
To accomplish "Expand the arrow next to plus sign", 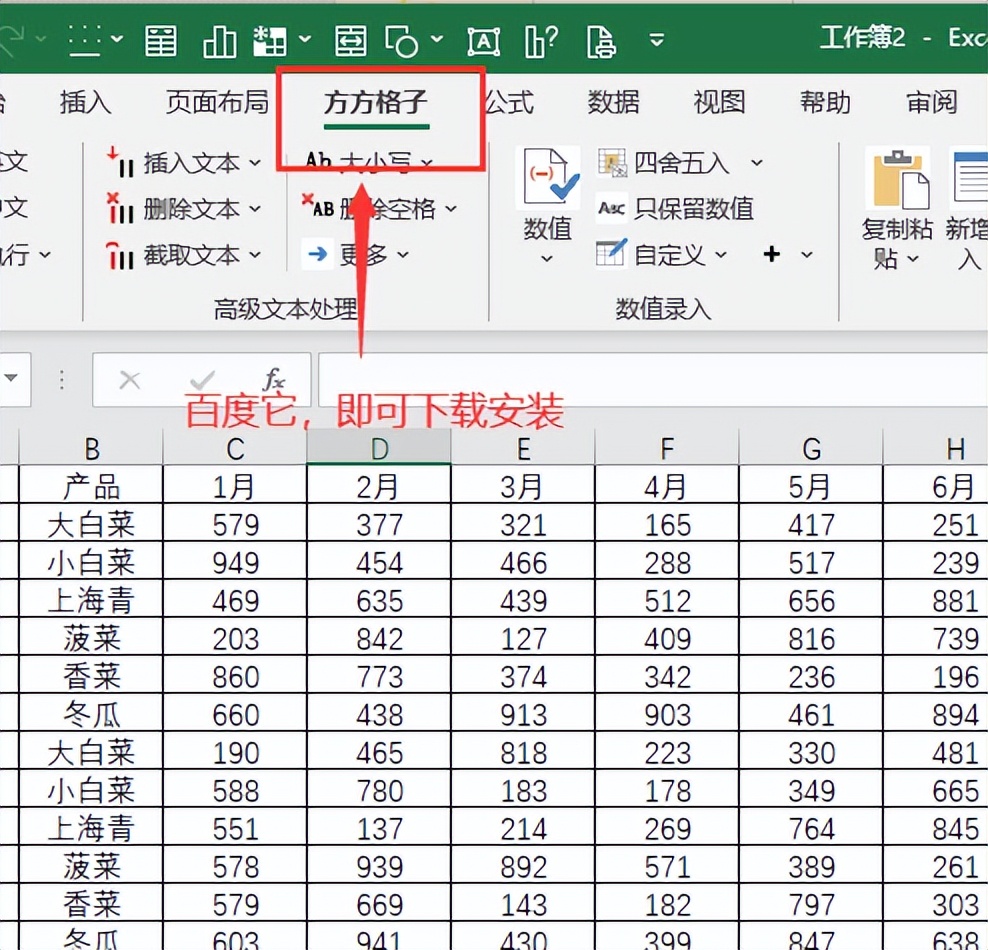I will (807, 255).
